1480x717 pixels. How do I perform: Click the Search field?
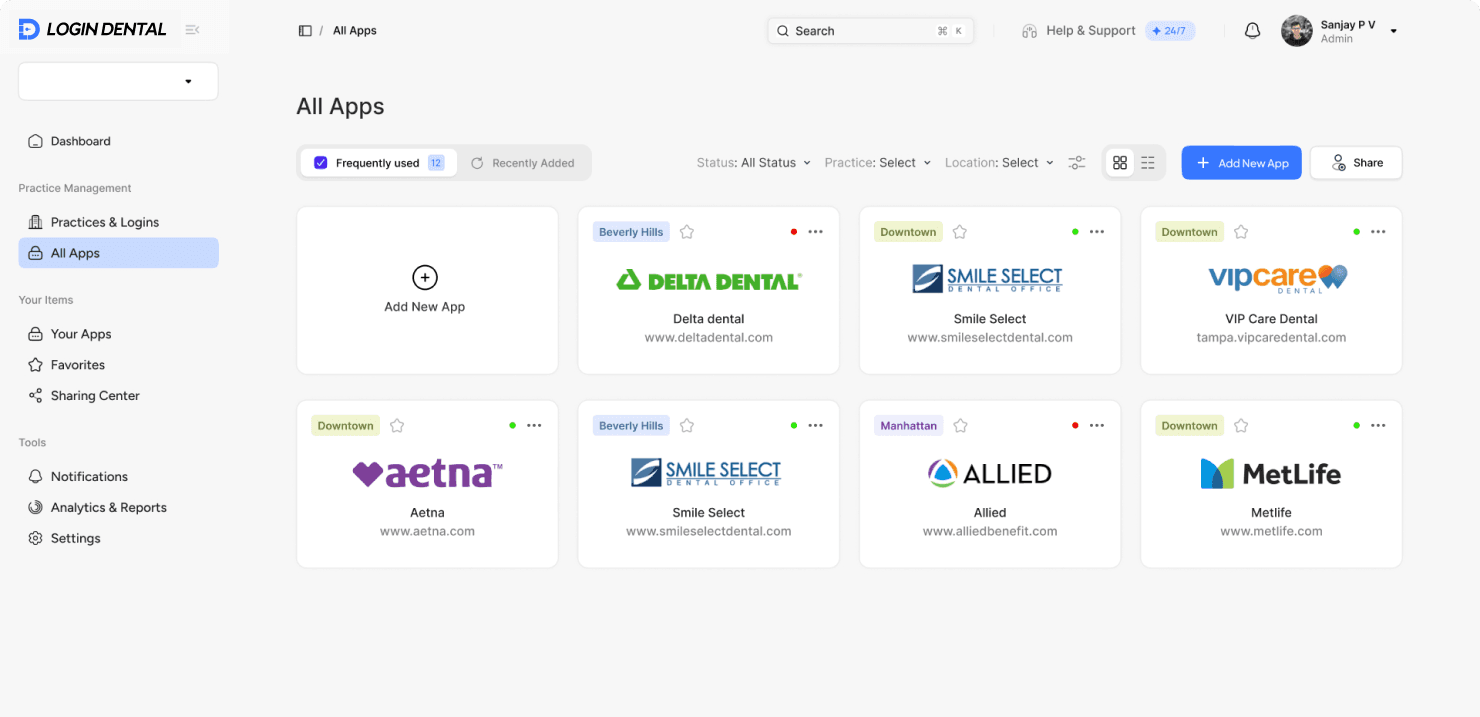871,31
